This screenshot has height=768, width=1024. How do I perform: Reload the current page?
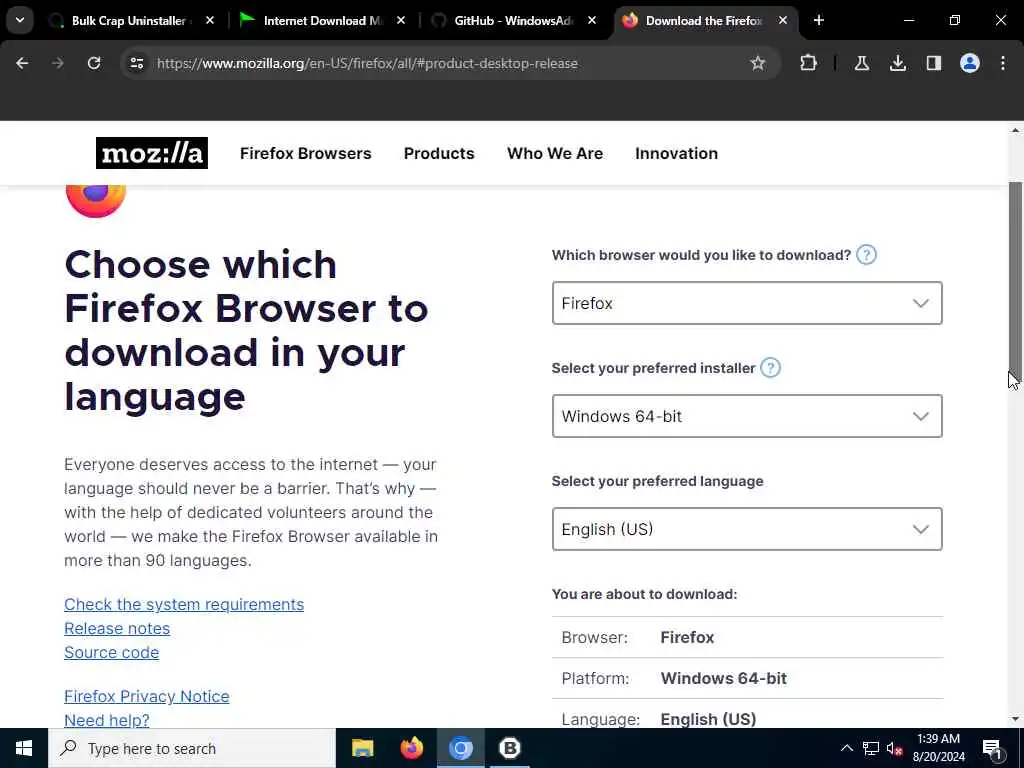pyautogui.click(x=94, y=63)
